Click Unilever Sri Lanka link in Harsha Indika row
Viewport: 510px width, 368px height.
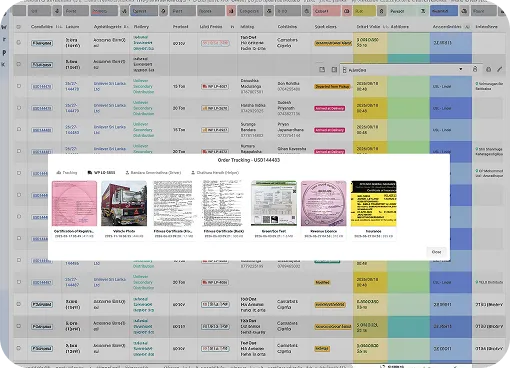pos(110,108)
